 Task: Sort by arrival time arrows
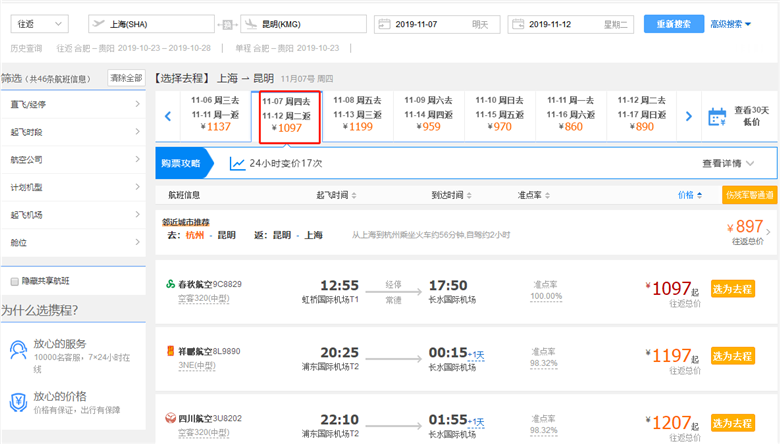(x=469, y=195)
